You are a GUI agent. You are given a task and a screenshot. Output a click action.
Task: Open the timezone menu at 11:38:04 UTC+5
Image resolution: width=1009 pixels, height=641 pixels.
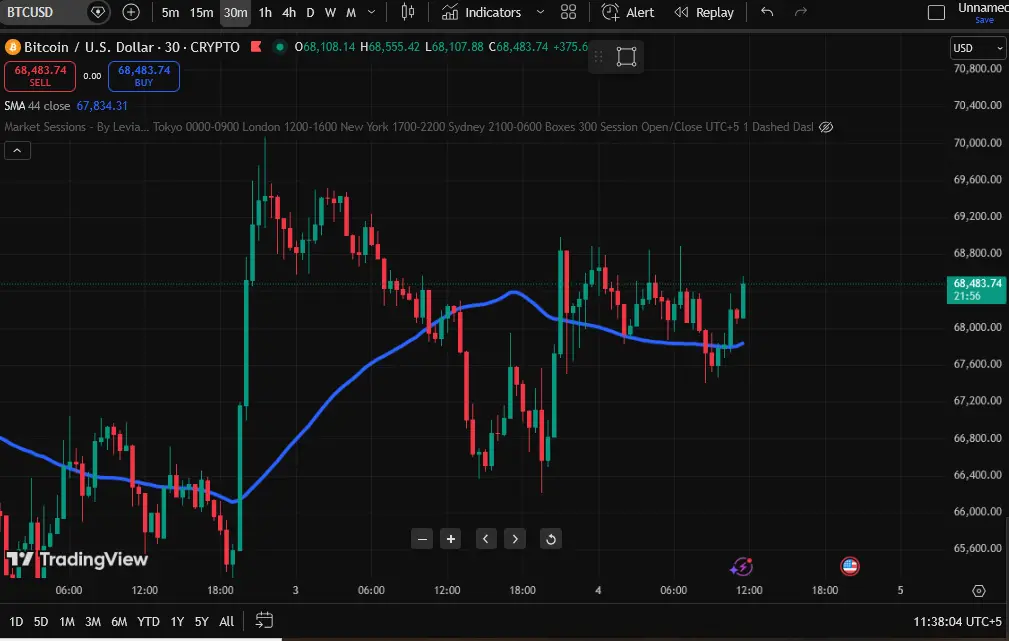click(x=958, y=622)
